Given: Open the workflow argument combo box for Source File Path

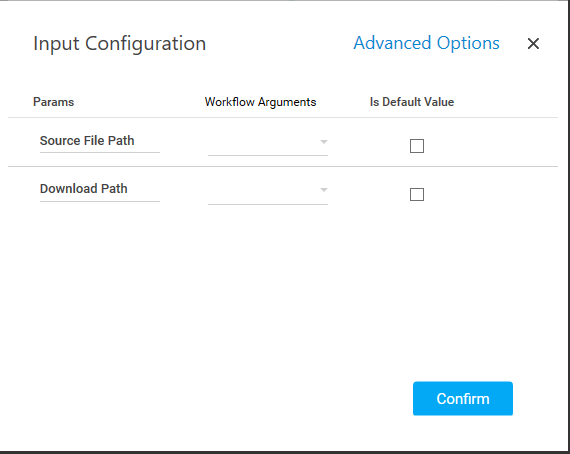Looking at the screenshot, I should coord(268,143).
